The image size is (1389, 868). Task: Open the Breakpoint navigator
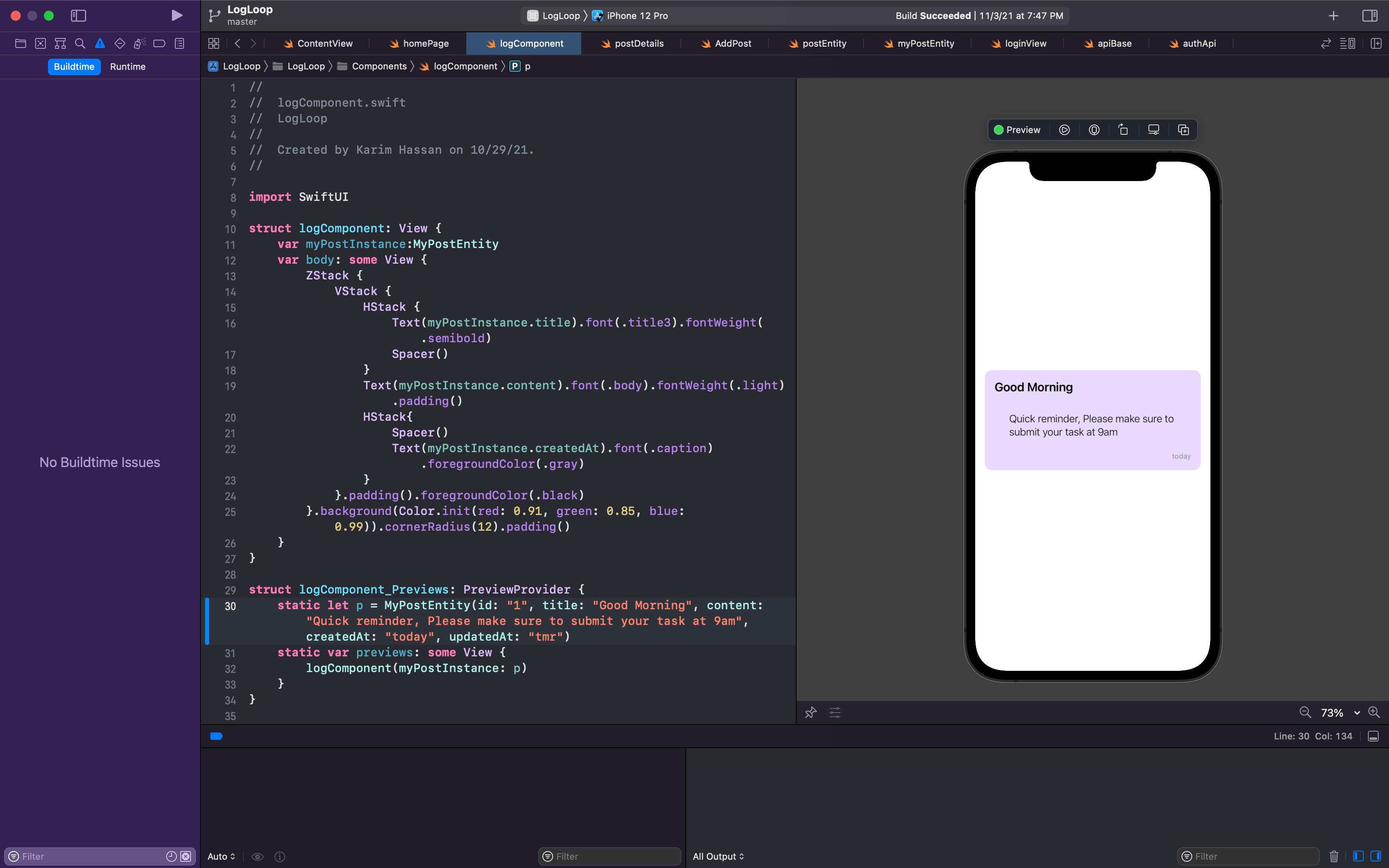coord(160,44)
